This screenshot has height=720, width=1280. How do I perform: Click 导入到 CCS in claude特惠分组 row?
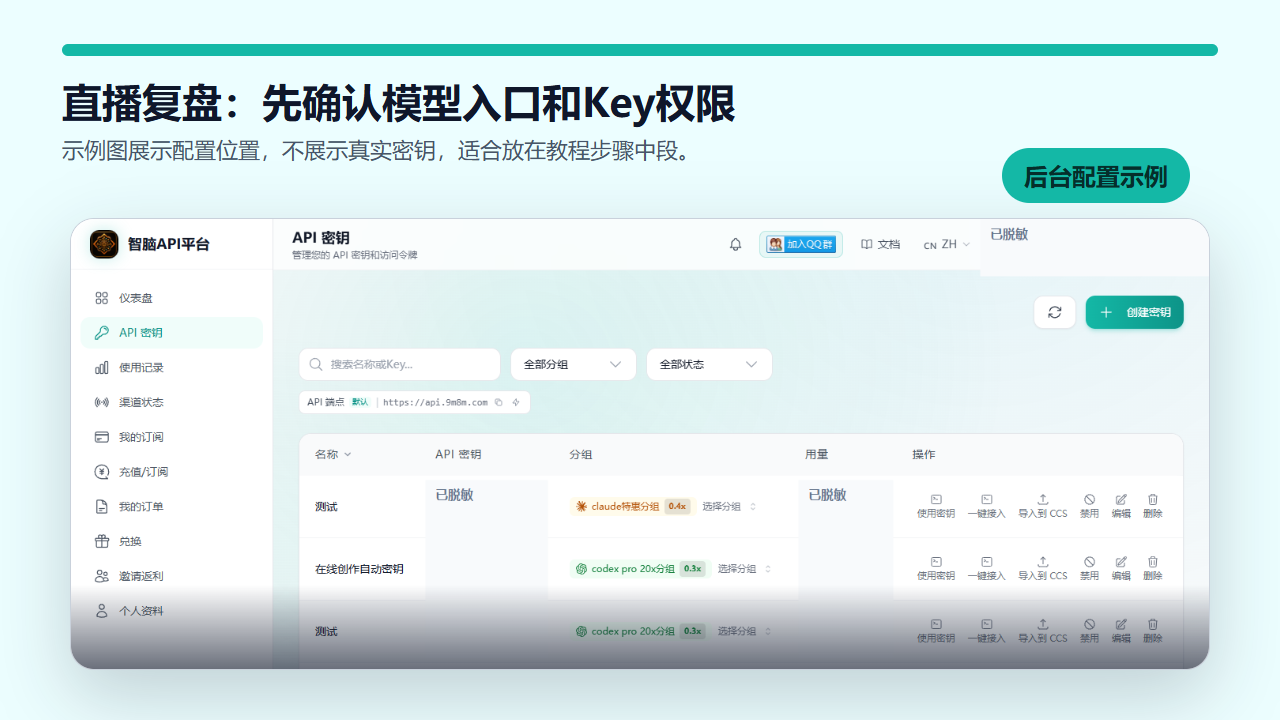(1043, 506)
